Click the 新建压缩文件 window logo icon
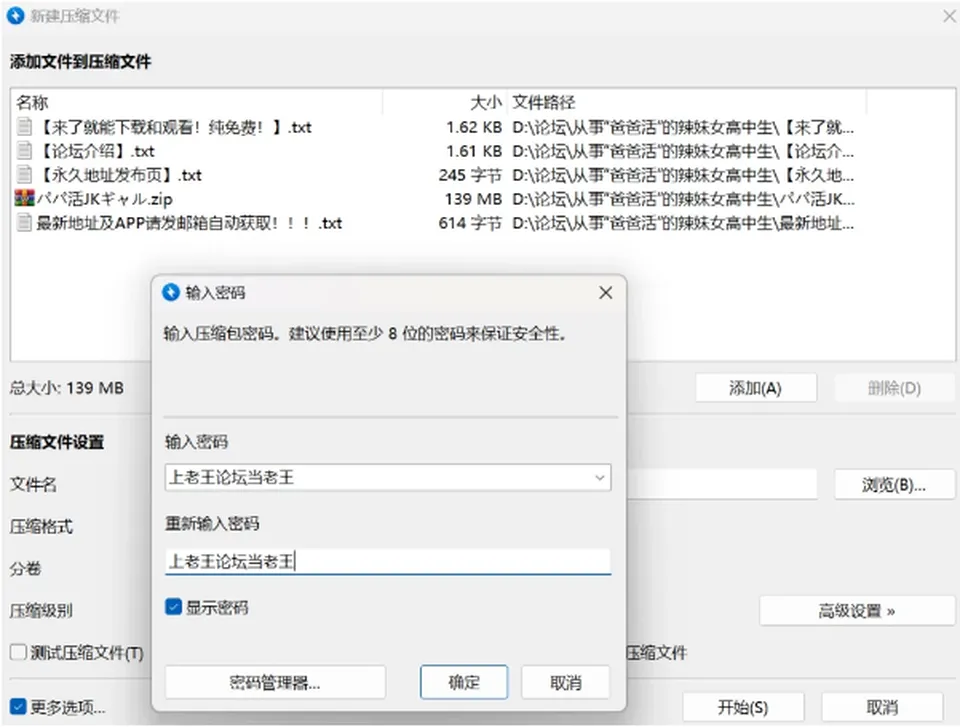The image size is (960, 727). (15, 16)
